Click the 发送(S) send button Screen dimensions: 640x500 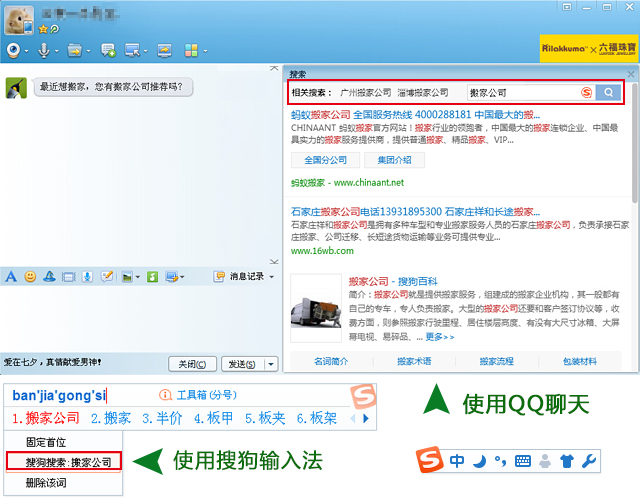(242, 364)
